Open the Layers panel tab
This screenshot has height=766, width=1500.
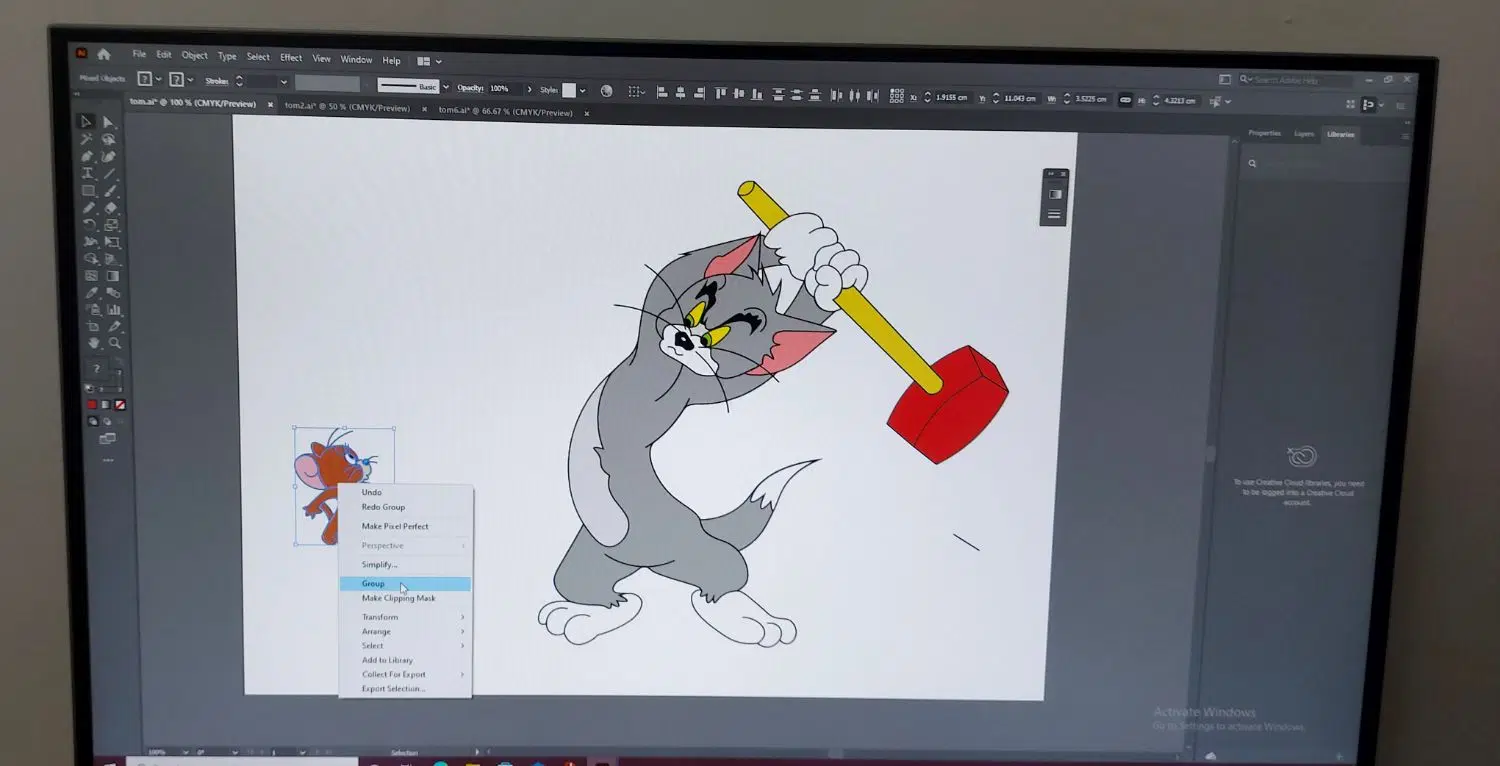pyautogui.click(x=1304, y=133)
